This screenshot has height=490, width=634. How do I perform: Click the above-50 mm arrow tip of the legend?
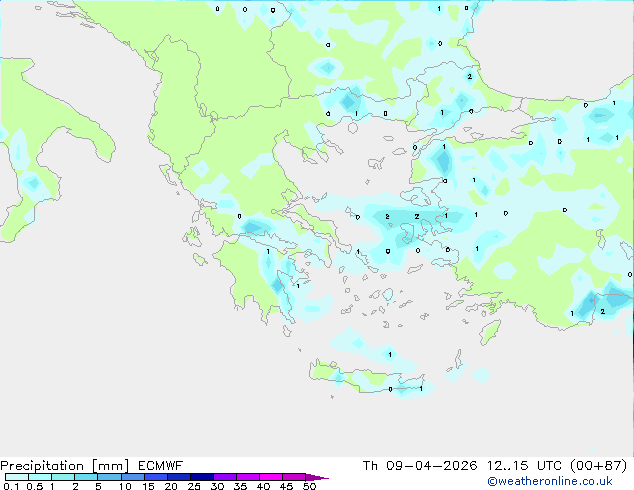coord(317,477)
